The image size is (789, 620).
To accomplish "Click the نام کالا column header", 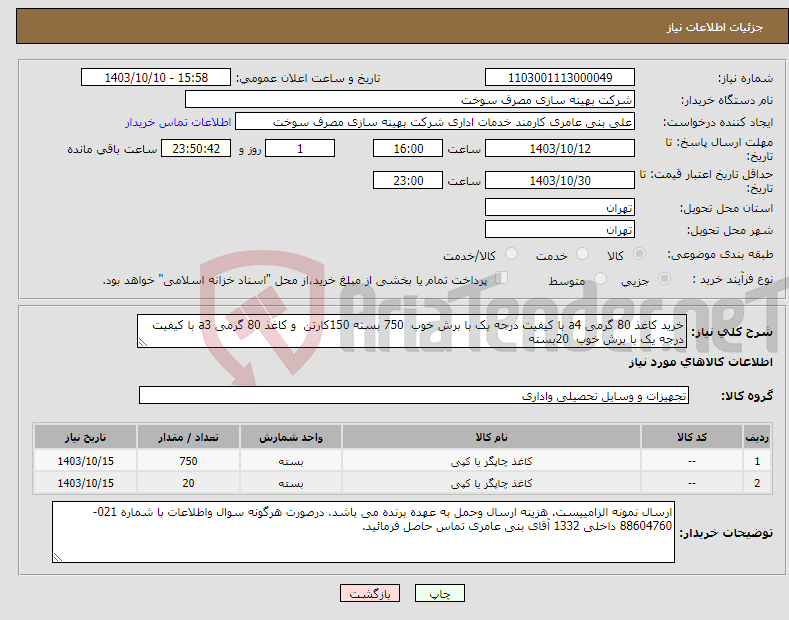I will coord(491,437).
